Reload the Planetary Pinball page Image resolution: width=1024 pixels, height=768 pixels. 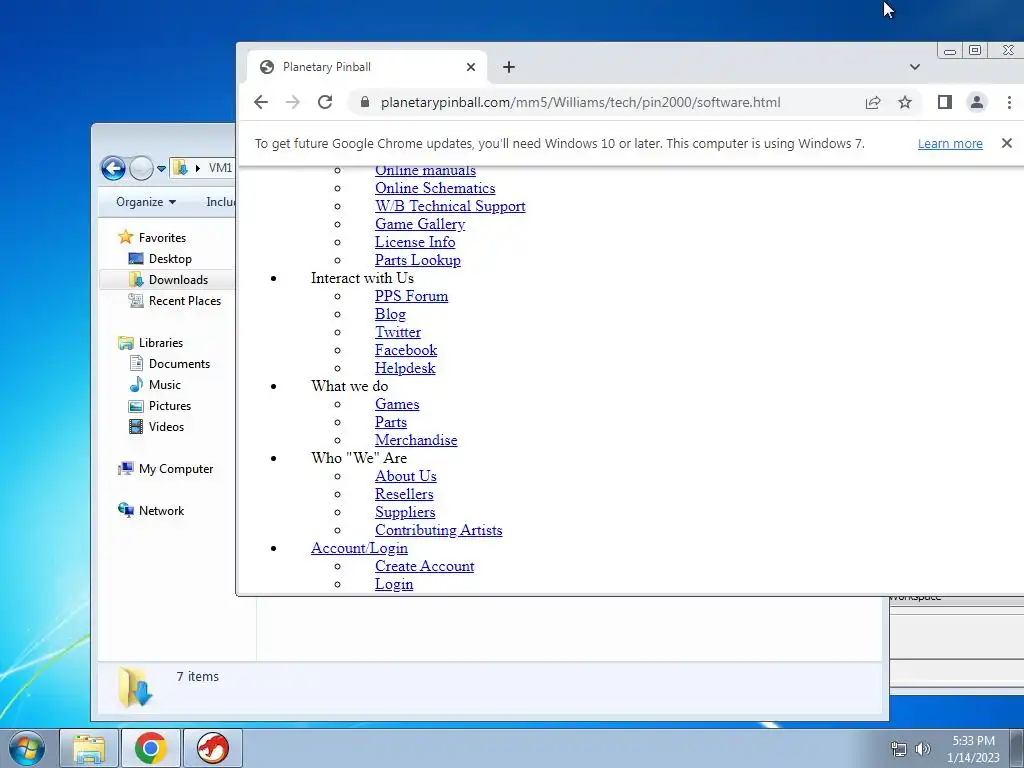coord(325,102)
